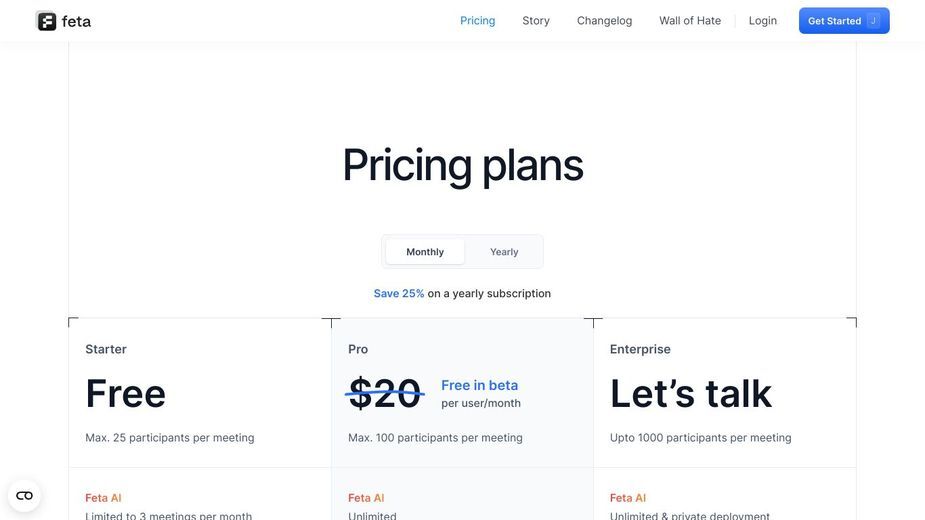Click the keyboard shortcut badge in Get Started
Screen dimensions: 925x520
pos(873,21)
